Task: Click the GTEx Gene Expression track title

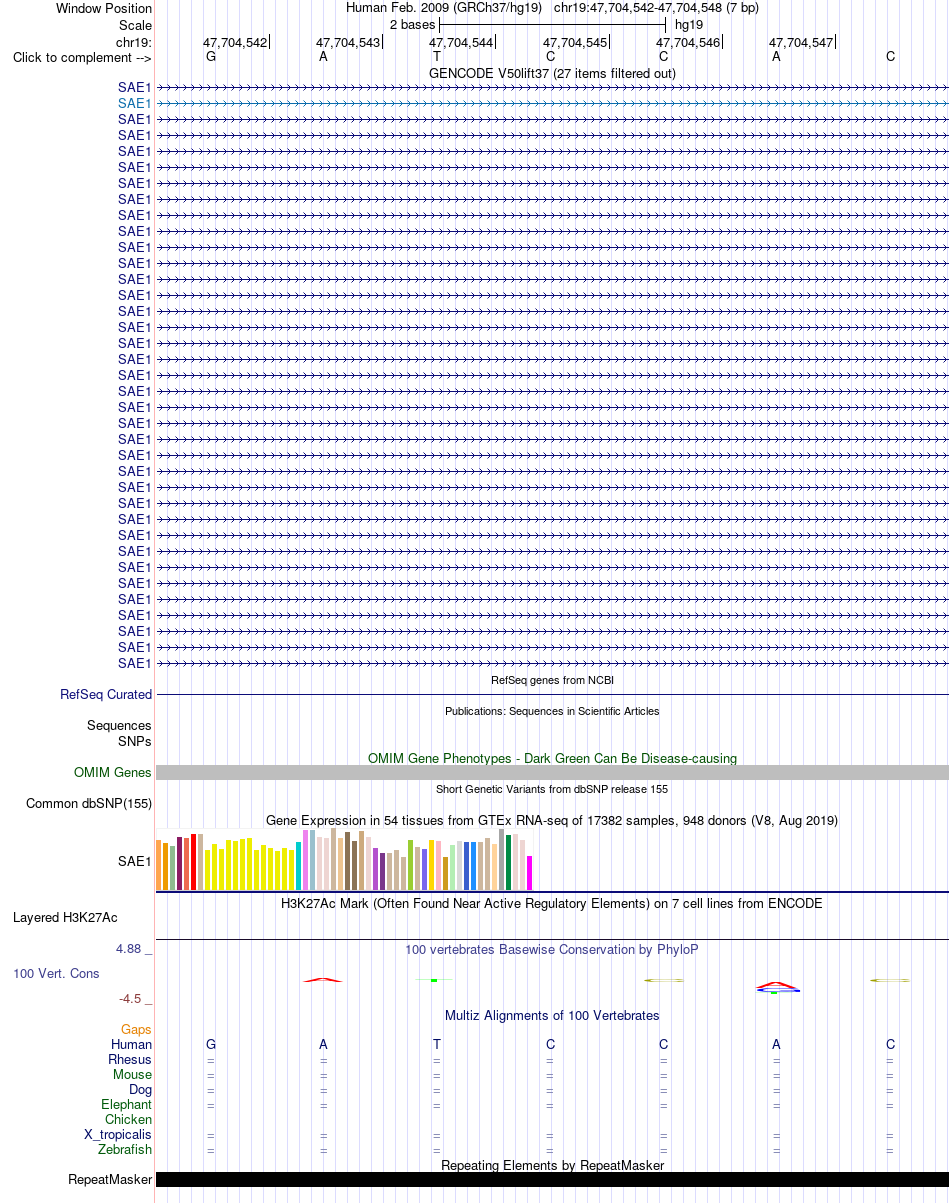Action: click(552, 820)
